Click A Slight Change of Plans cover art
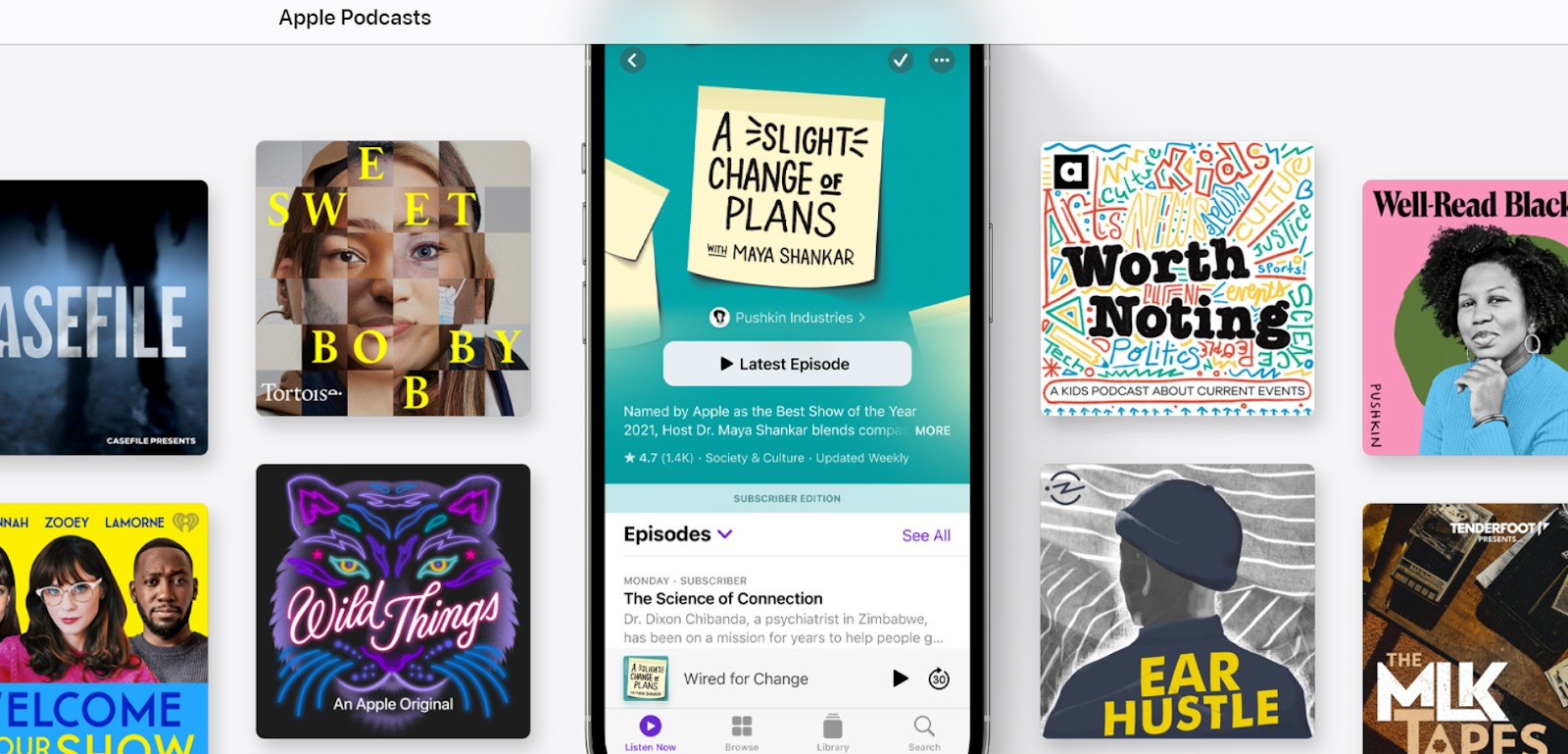This screenshot has height=754, width=1568. (x=787, y=188)
